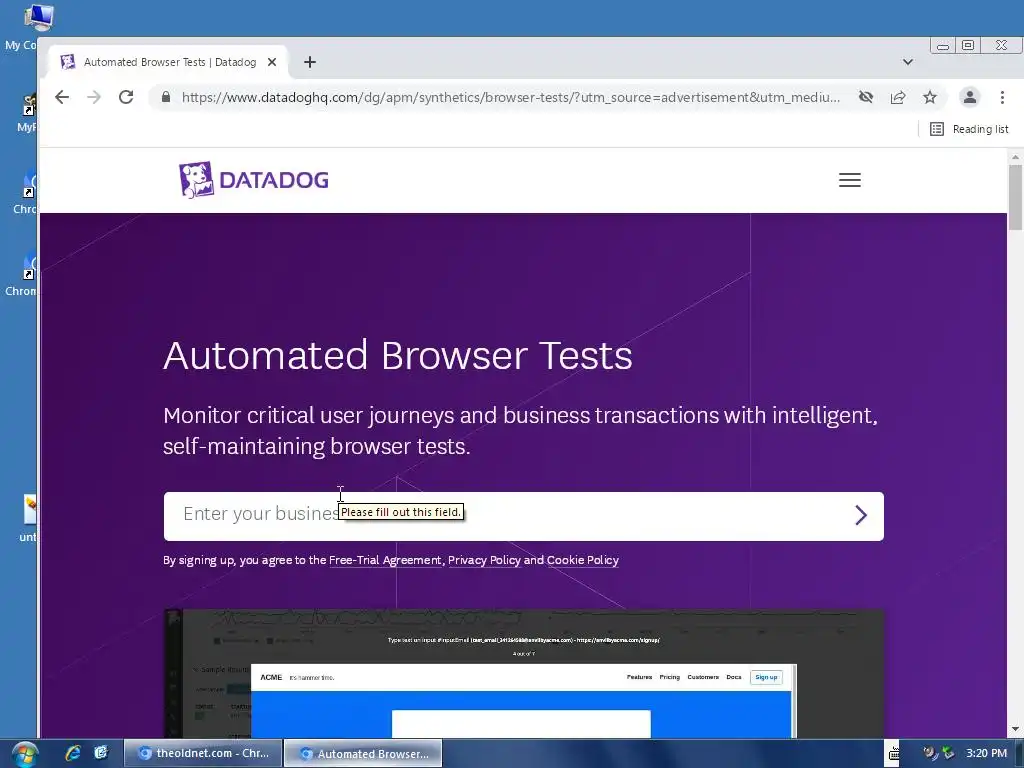Go forward to the next page
Screen dimensions: 1024x768
(x=94, y=97)
